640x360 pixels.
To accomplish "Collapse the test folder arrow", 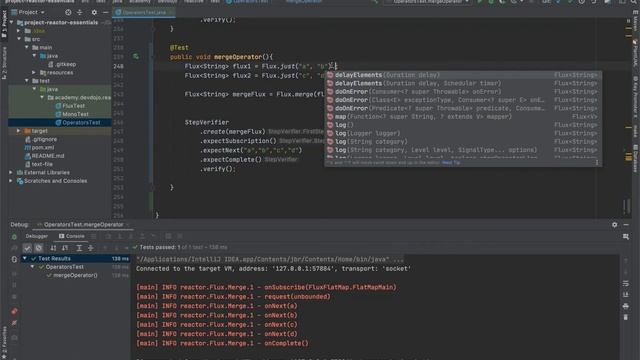I will point(27,81).
